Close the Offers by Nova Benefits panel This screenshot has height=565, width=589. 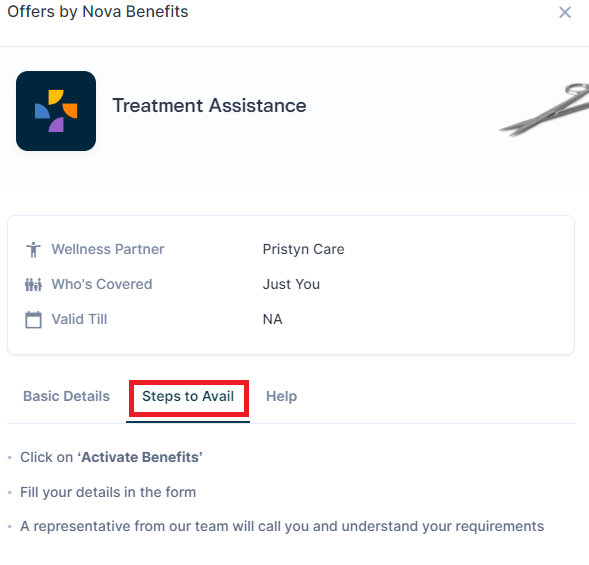pos(565,12)
